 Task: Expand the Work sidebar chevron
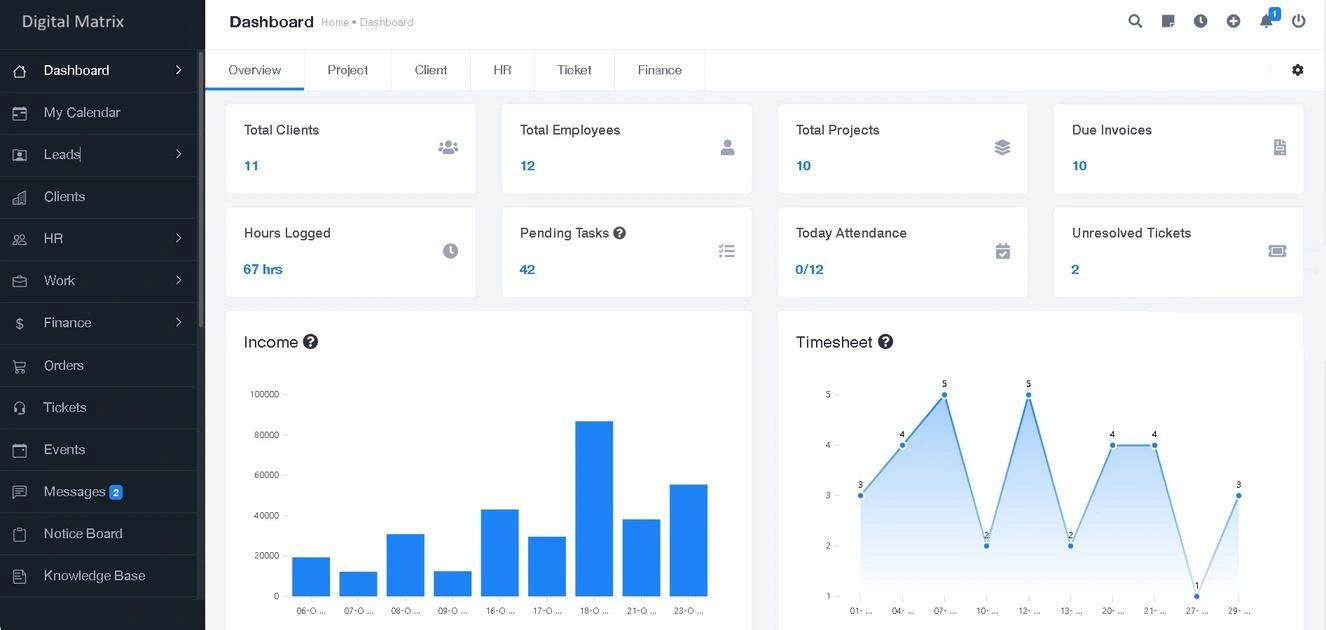(x=178, y=280)
